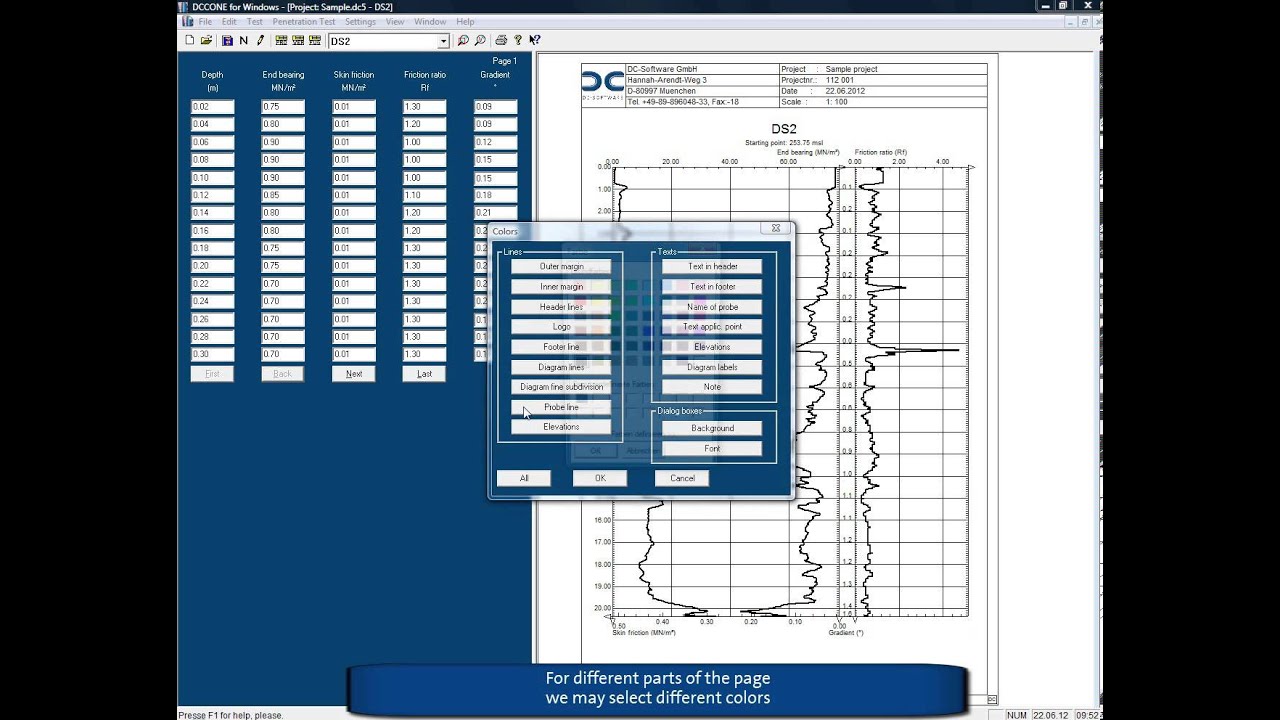Click the dialog boxes Font button

712,449
